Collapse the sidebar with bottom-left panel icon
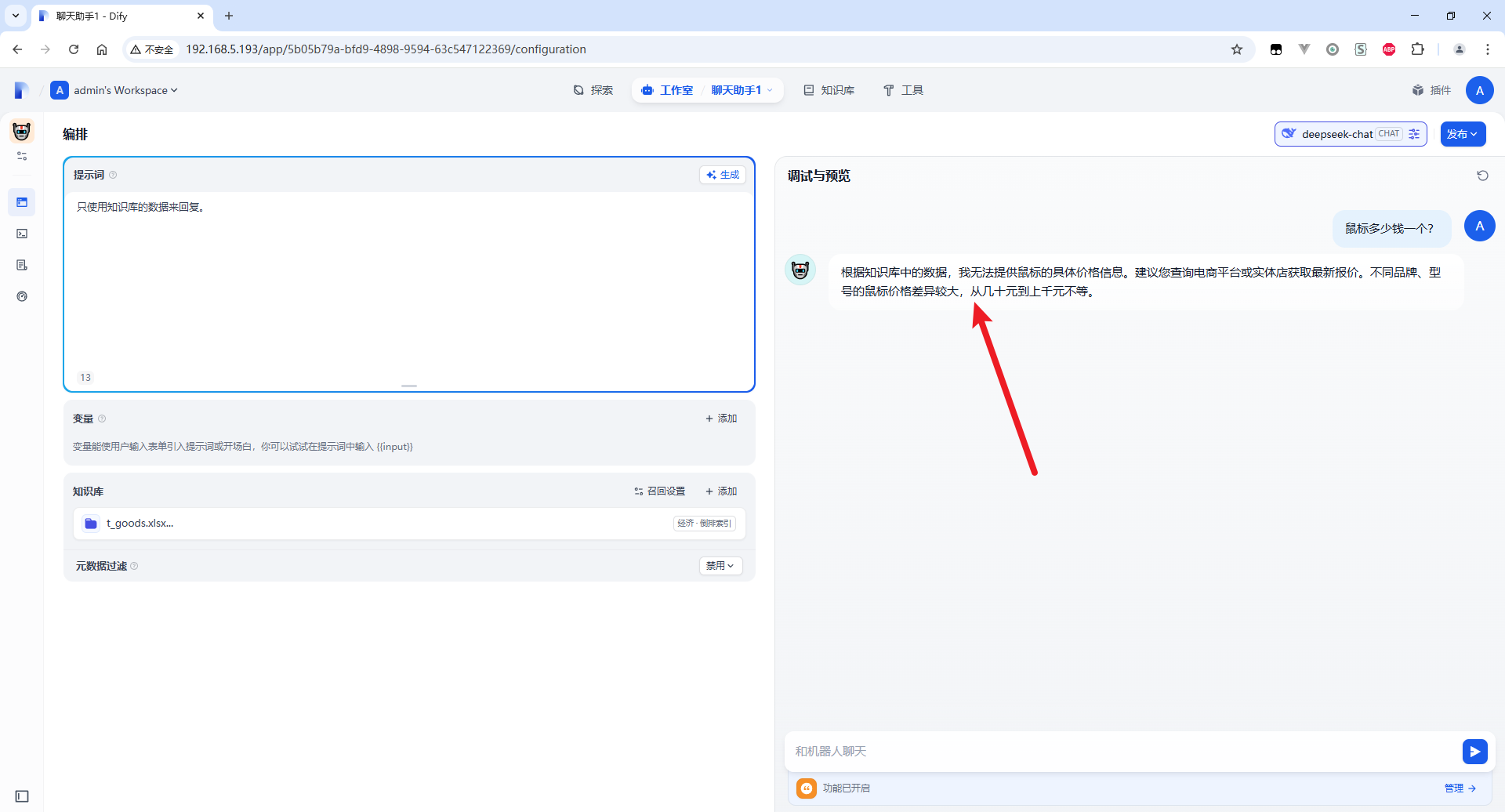This screenshot has height=812, width=1505. point(22,796)
